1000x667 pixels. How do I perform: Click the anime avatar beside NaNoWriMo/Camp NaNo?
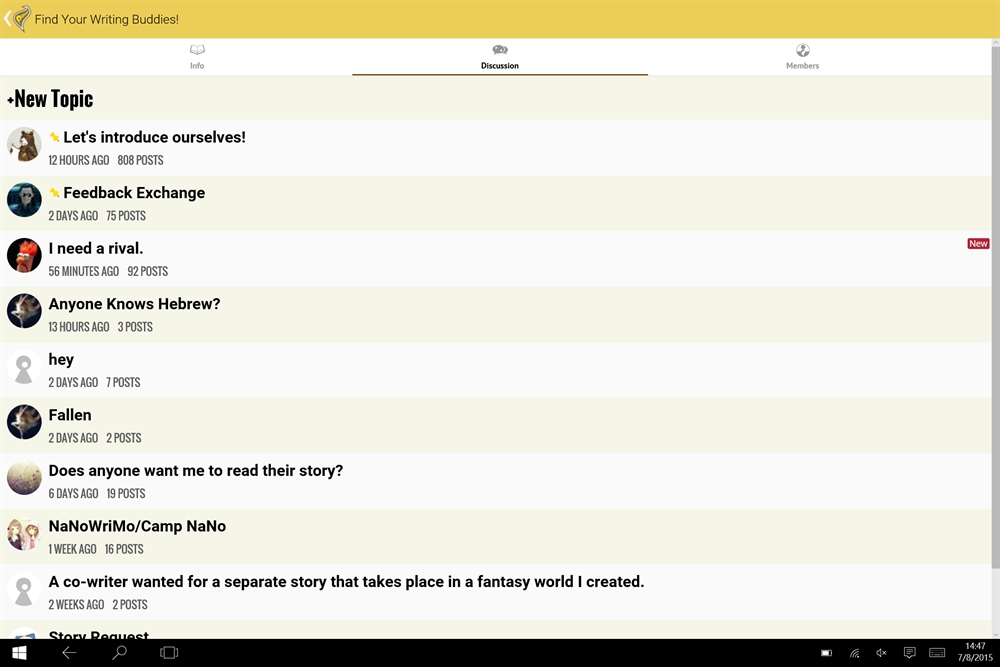(24, 534)
